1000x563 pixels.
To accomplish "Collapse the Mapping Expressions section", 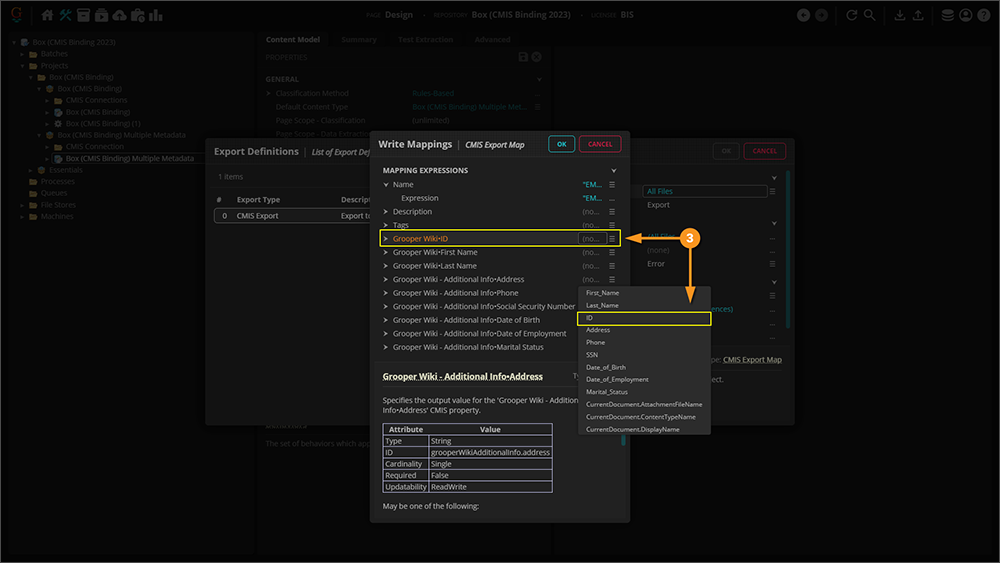I will [614, 171].
